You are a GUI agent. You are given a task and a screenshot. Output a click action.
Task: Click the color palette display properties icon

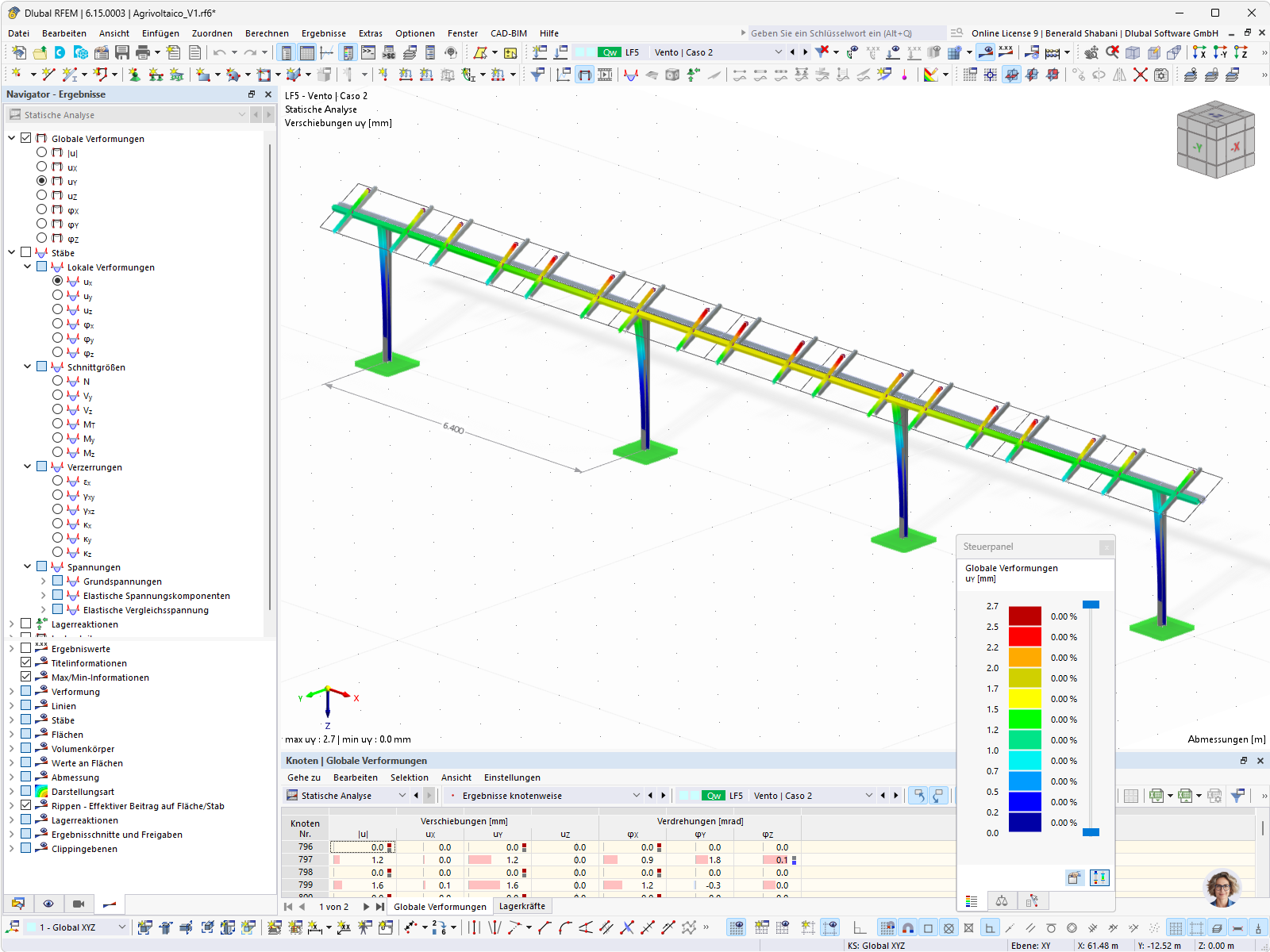point(931,75)
